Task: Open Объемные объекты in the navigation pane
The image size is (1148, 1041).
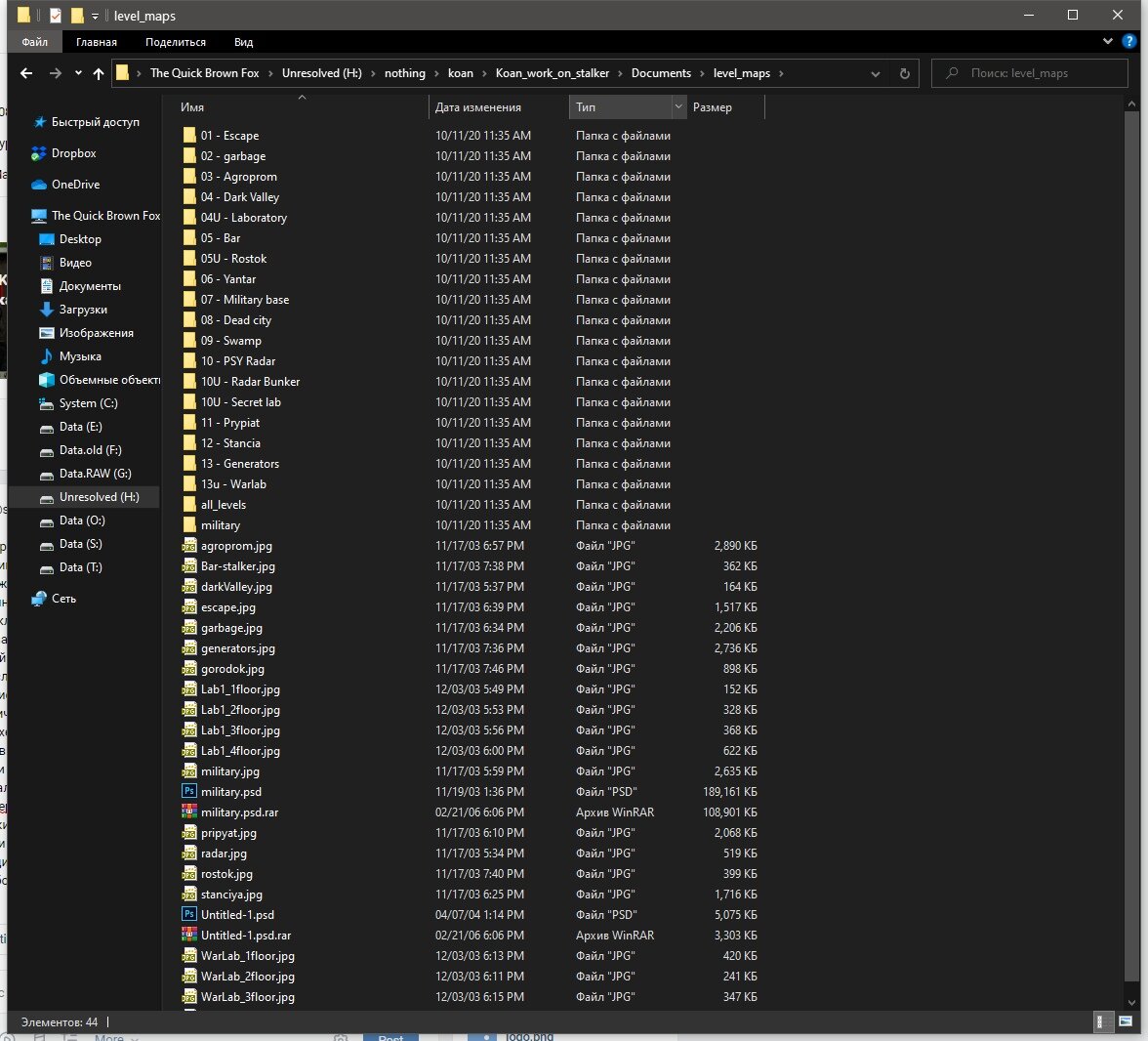Action: pos(109,380)
